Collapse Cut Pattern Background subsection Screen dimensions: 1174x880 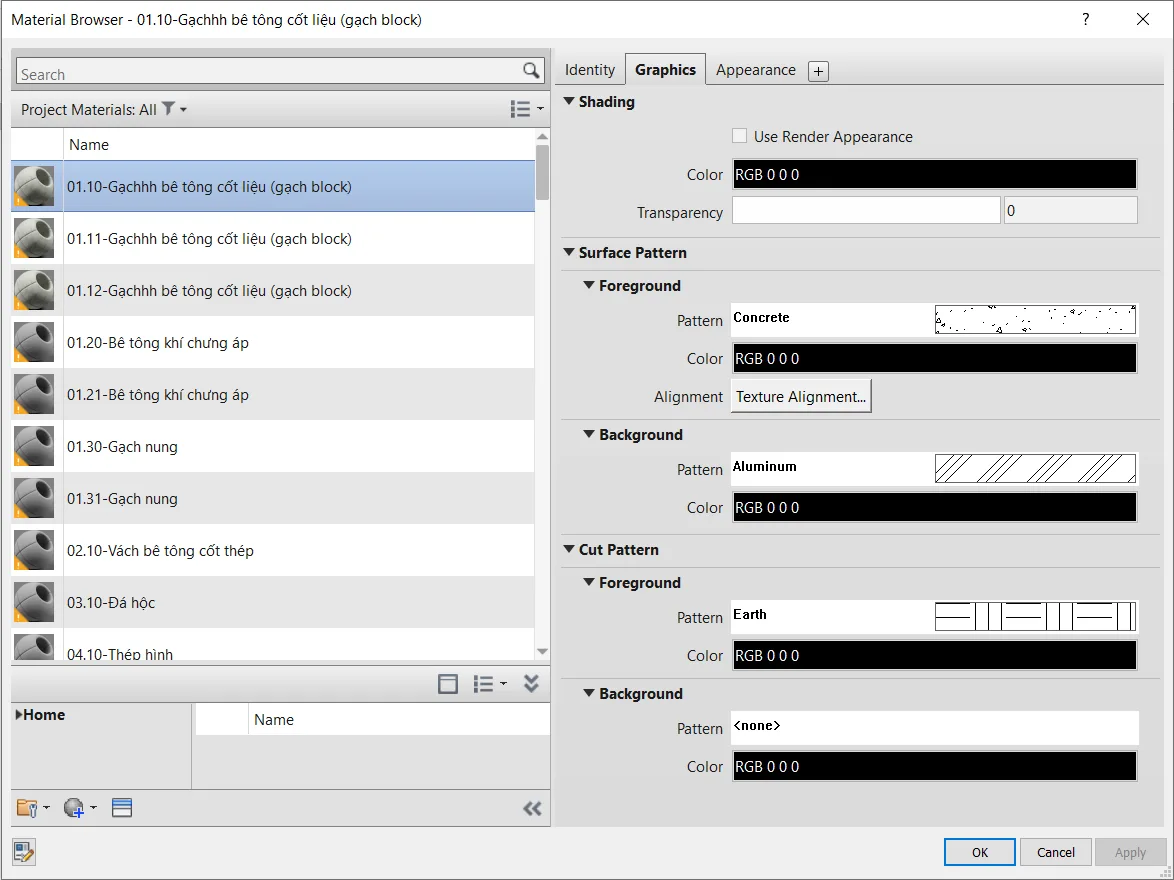click(589, 694)
